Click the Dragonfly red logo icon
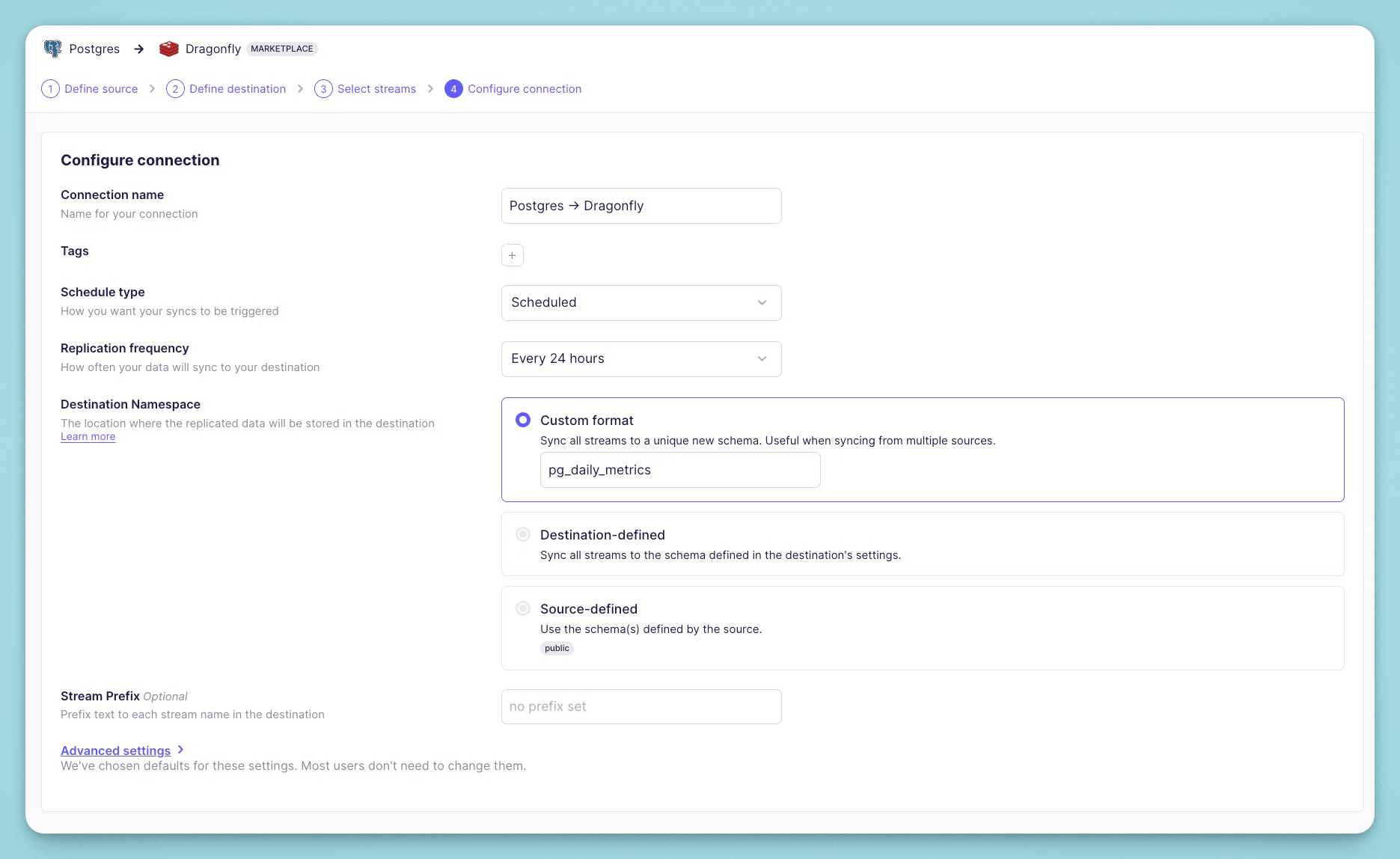This screenshot has height=859, width=1400. click(x=169, y=49)
